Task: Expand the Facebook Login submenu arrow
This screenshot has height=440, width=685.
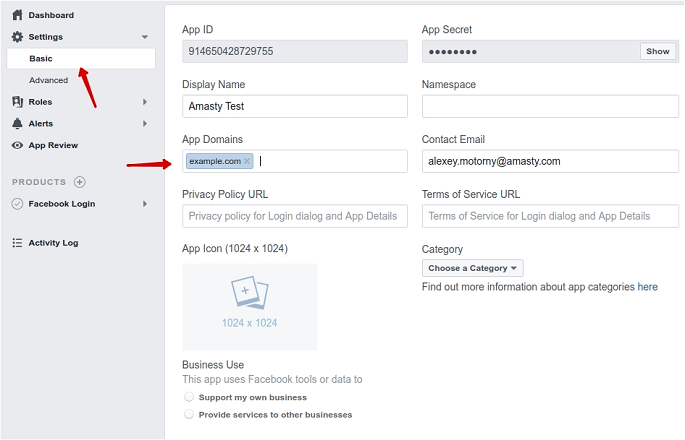Action: (x=145, y=204)
